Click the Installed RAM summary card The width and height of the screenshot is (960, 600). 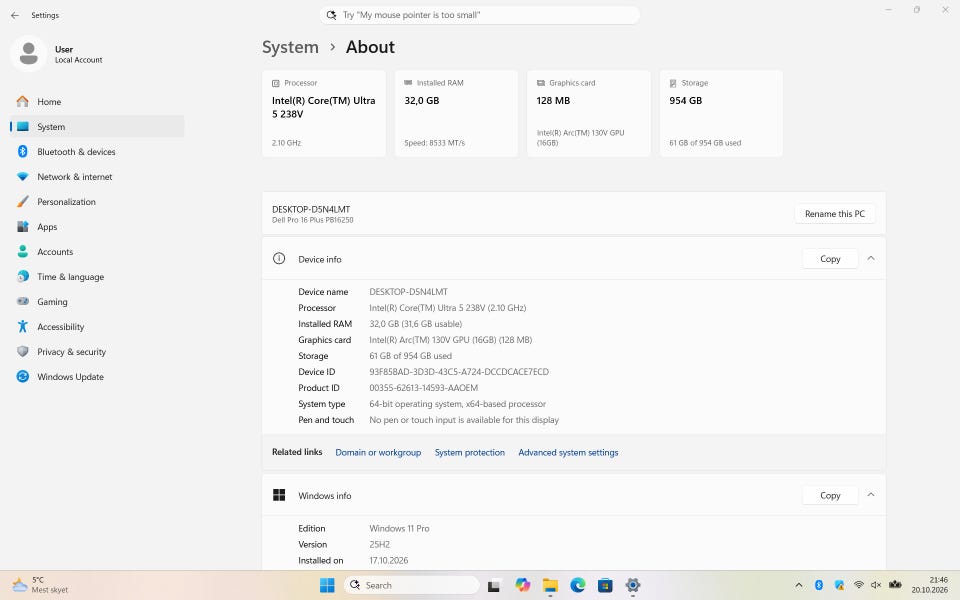456,113
